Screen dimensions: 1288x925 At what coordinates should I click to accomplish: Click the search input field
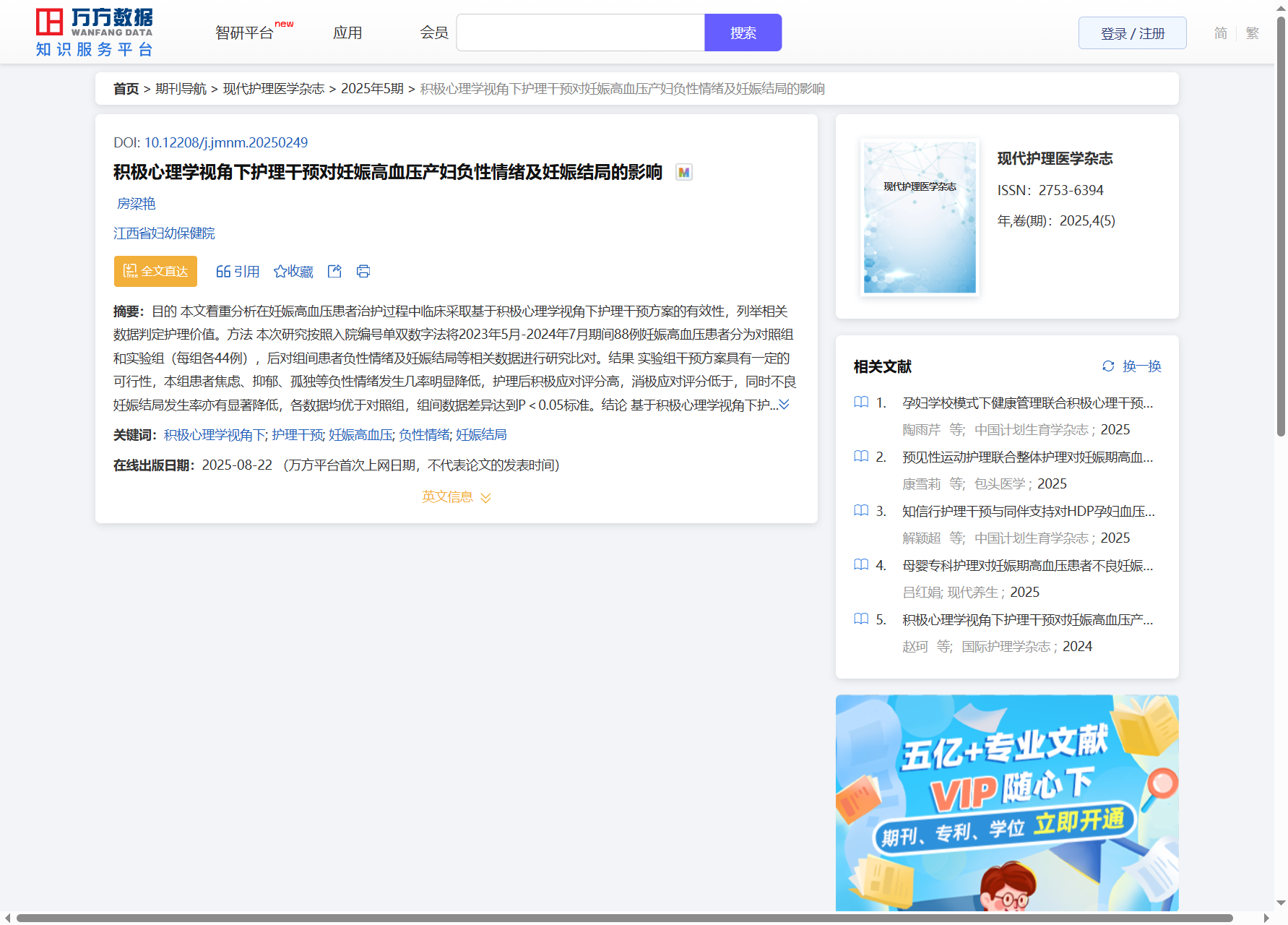(580, 33)
